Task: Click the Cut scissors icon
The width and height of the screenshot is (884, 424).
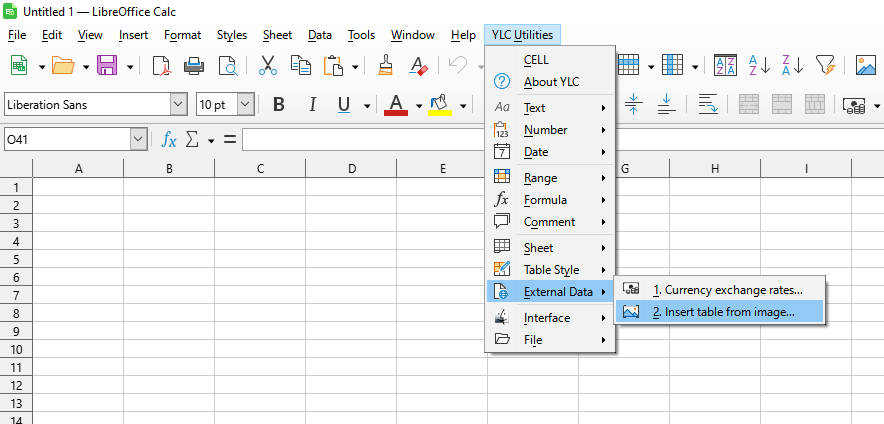Action: tap(267, 66)
